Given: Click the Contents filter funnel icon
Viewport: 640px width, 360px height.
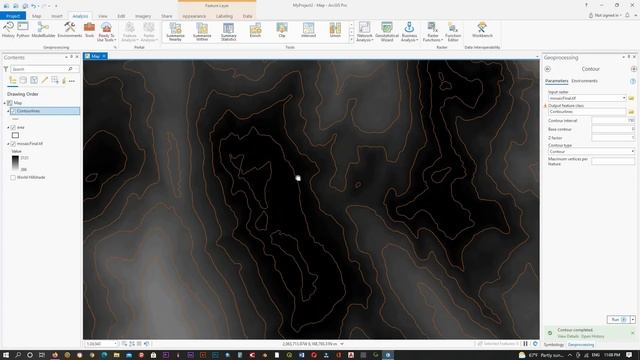Looking at the screenshot, I should pos(6,69).
